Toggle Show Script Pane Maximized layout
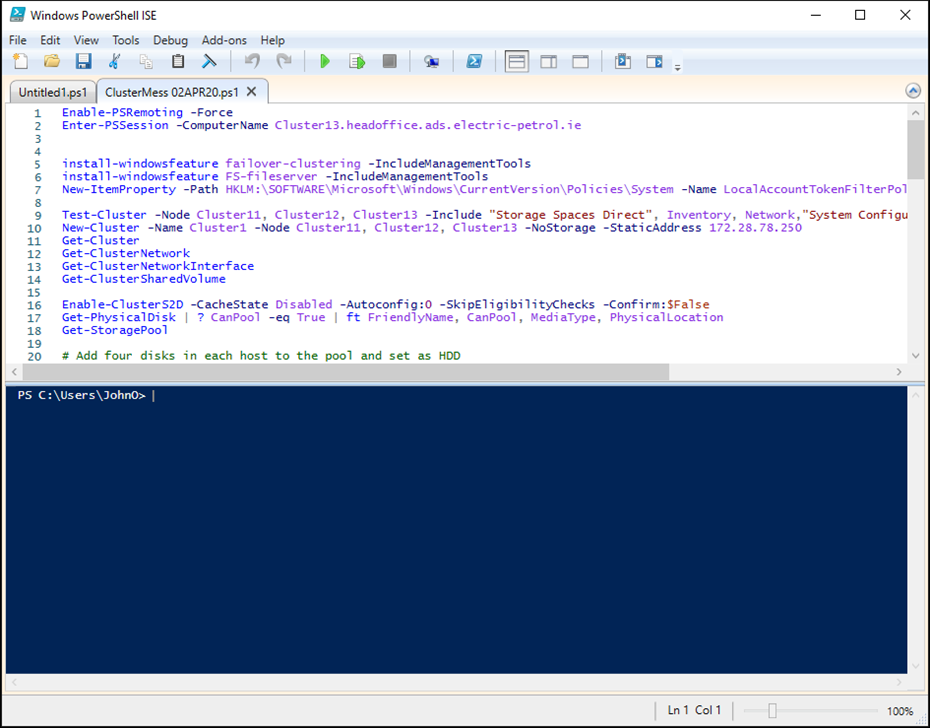The image size is (930, 728). click(580, 62)
